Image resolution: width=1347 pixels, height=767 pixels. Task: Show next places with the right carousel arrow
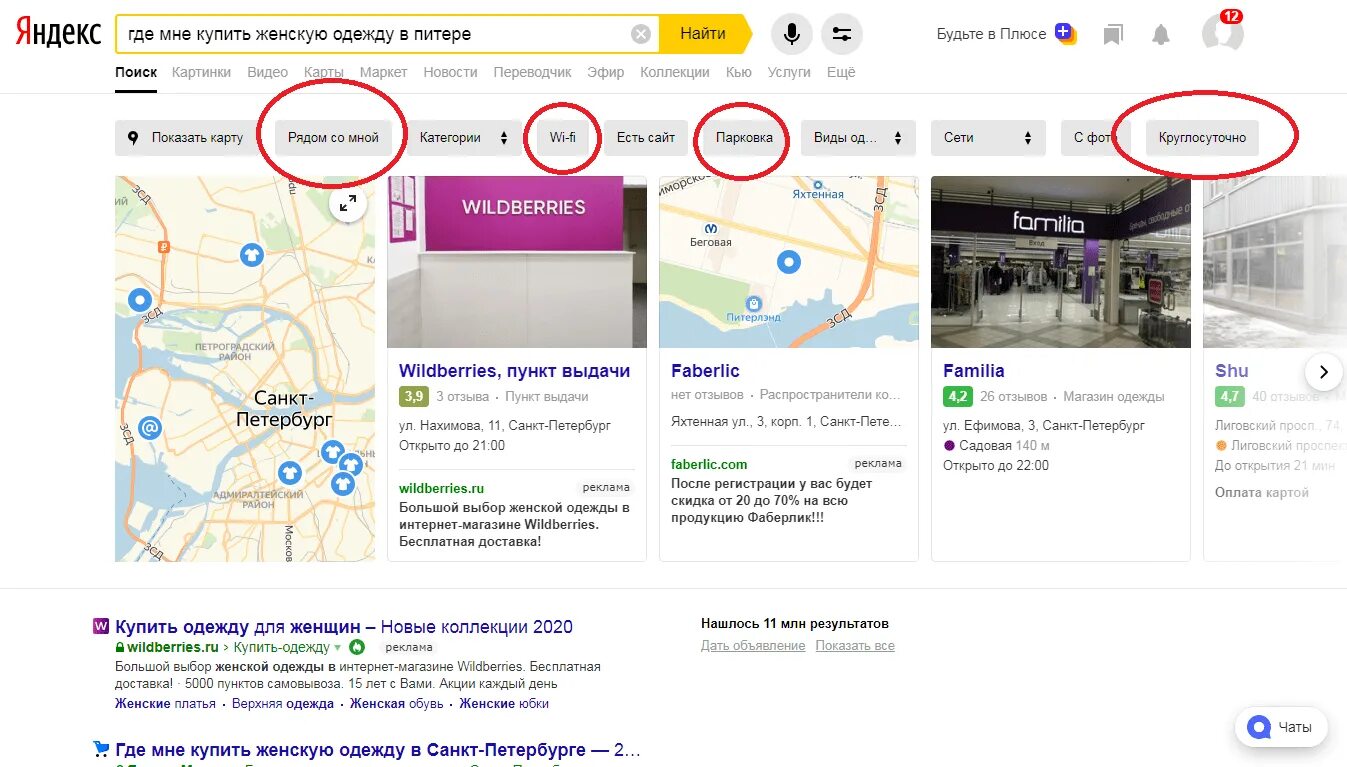click(x=1323, y=372)
